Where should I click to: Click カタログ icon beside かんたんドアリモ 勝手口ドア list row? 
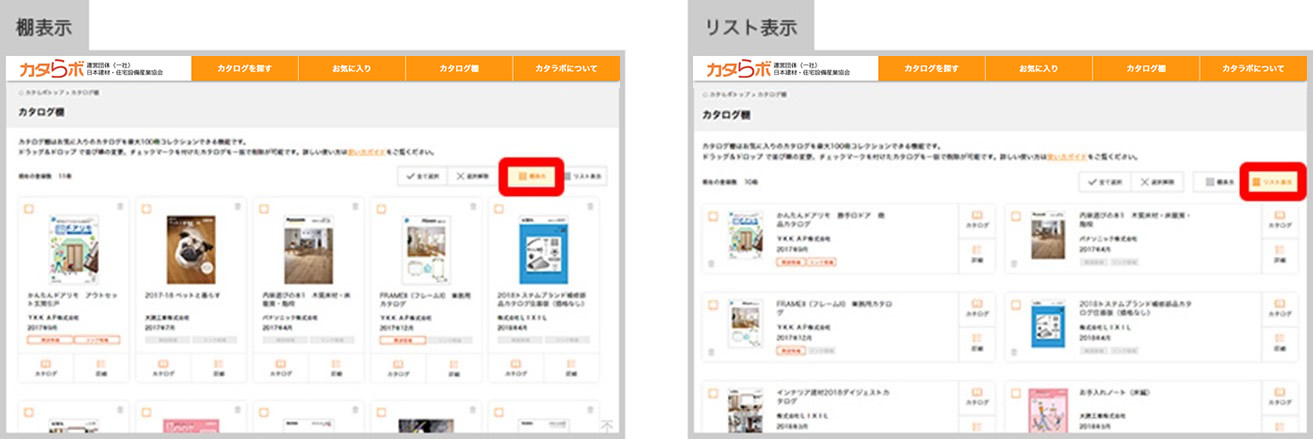(x=976, y=220)
